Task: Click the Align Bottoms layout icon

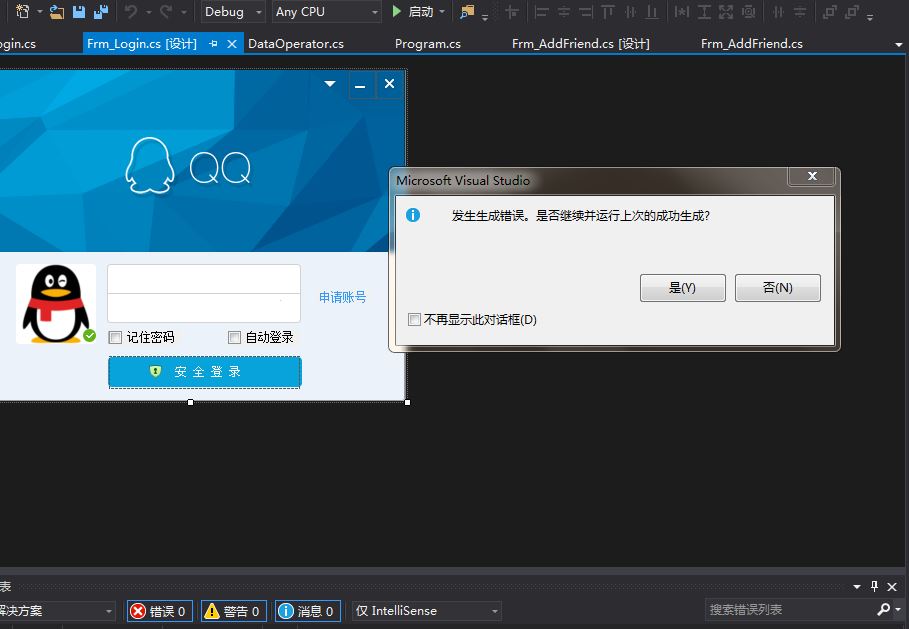Action: coord(652,12)
